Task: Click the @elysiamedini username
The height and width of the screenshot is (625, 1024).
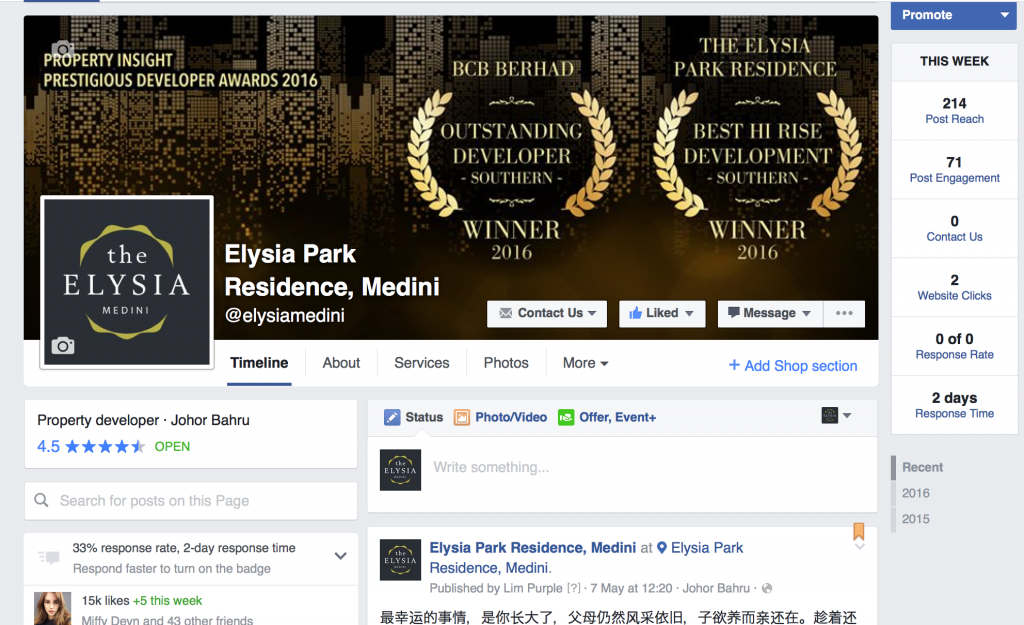Action: [x=285, y=315]
